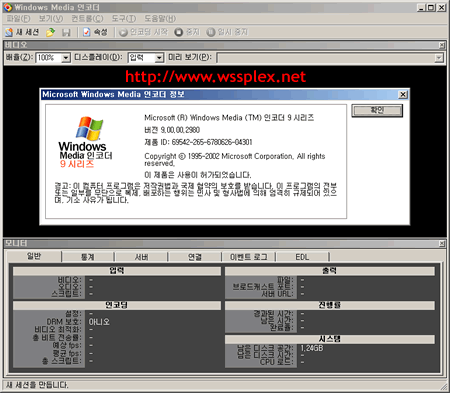Click the free disk space value 1.24GB

pos(312,348)
